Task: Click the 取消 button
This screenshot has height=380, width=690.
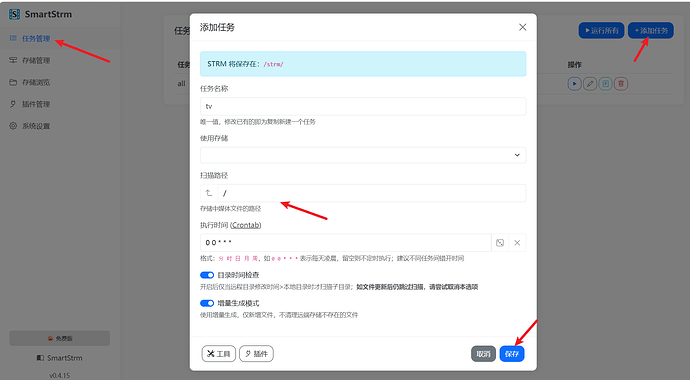Action: tap(483, 354)
